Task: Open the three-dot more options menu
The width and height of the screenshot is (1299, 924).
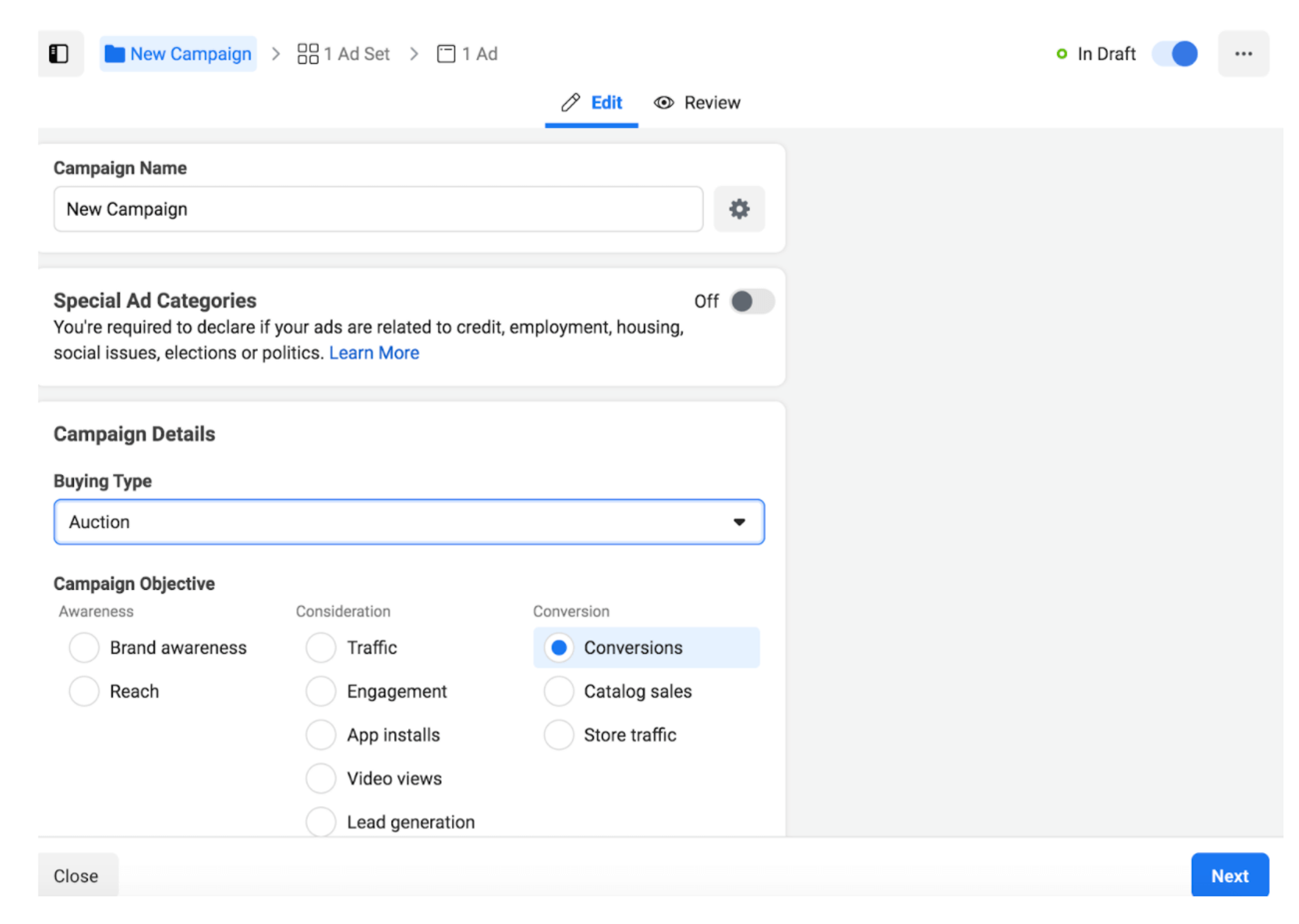Action: click(x=1243, y=54)
